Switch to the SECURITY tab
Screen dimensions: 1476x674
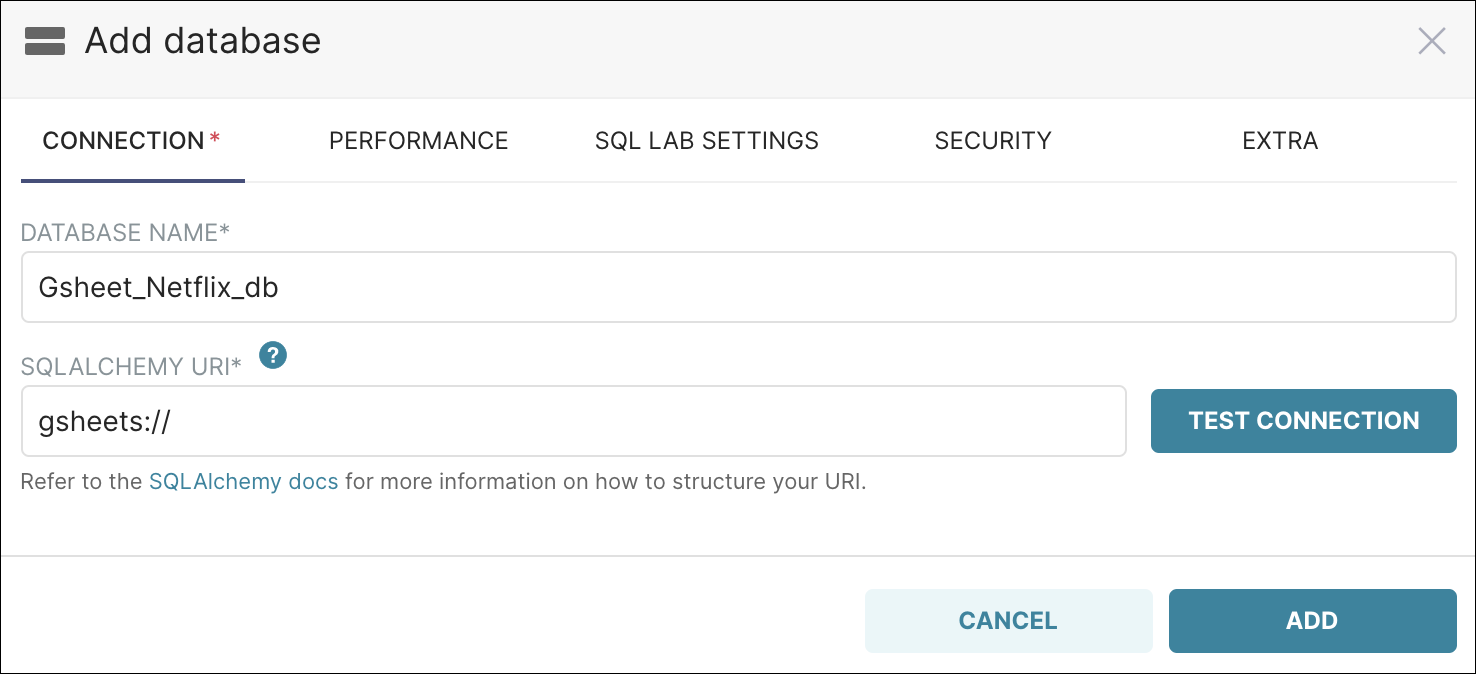point(992,141)
